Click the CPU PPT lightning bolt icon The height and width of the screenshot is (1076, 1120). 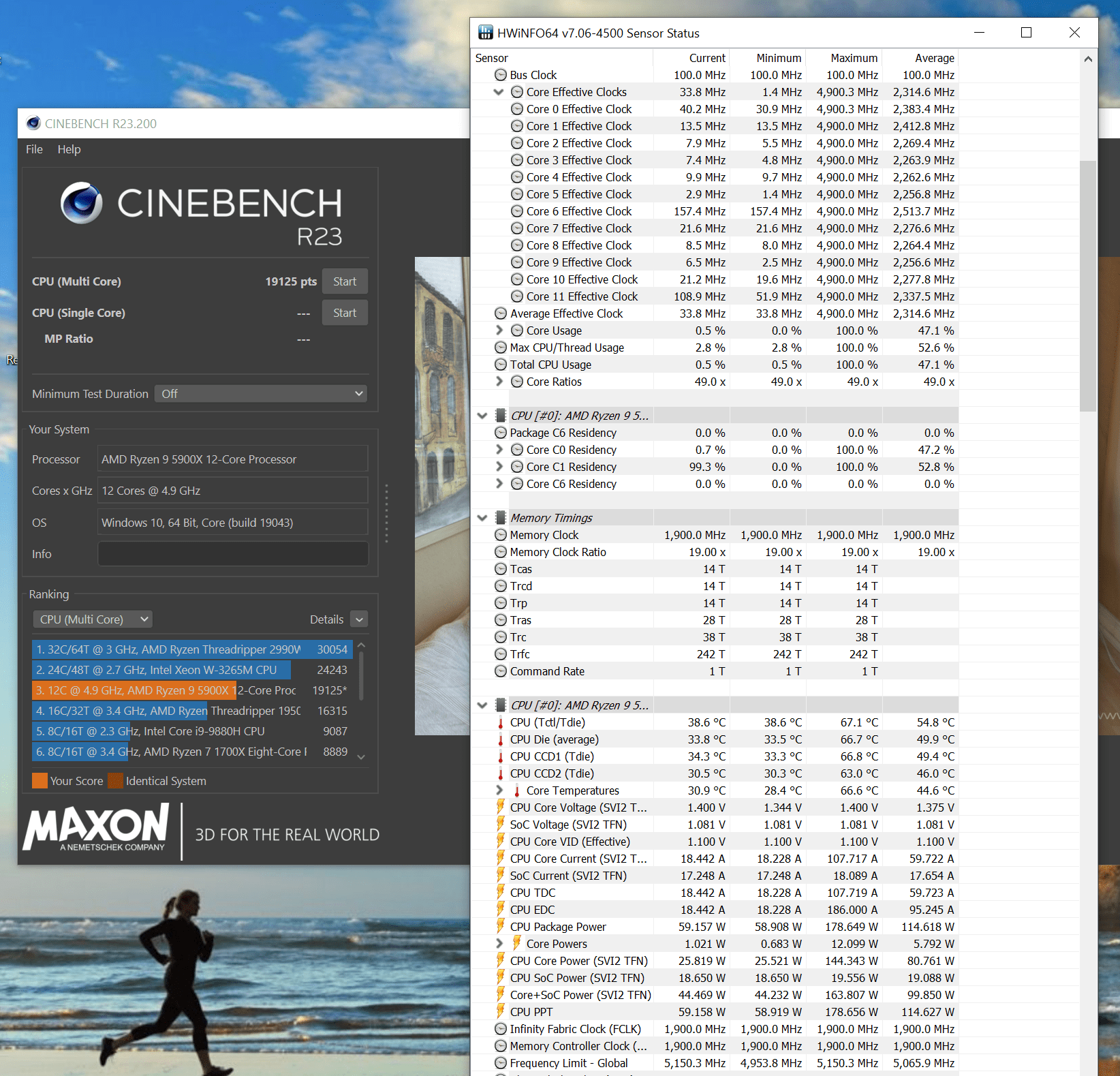pyautogui.click(x=501, y=1011)
